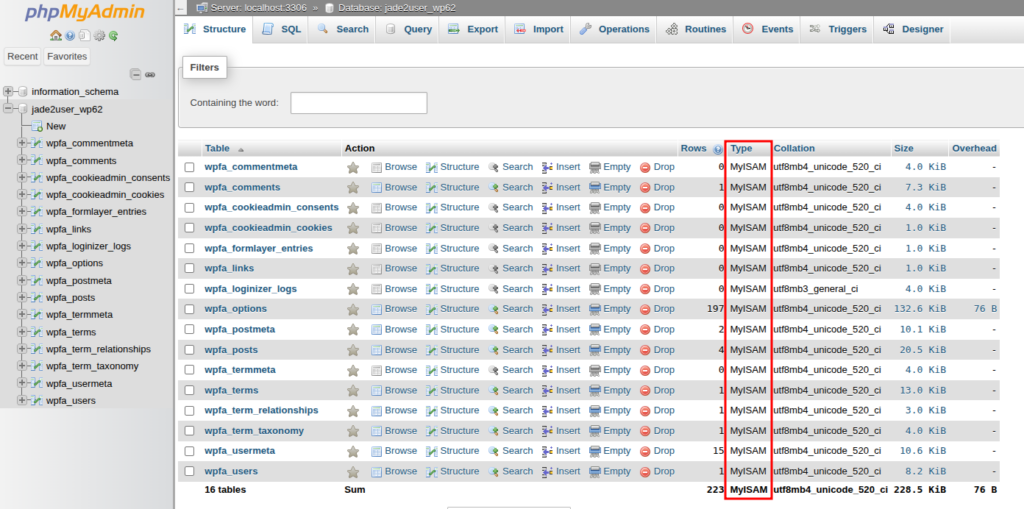This screenshot has height=509, width=1024.
Task: Switch to the SQL tab
Action: coord(281,29)
